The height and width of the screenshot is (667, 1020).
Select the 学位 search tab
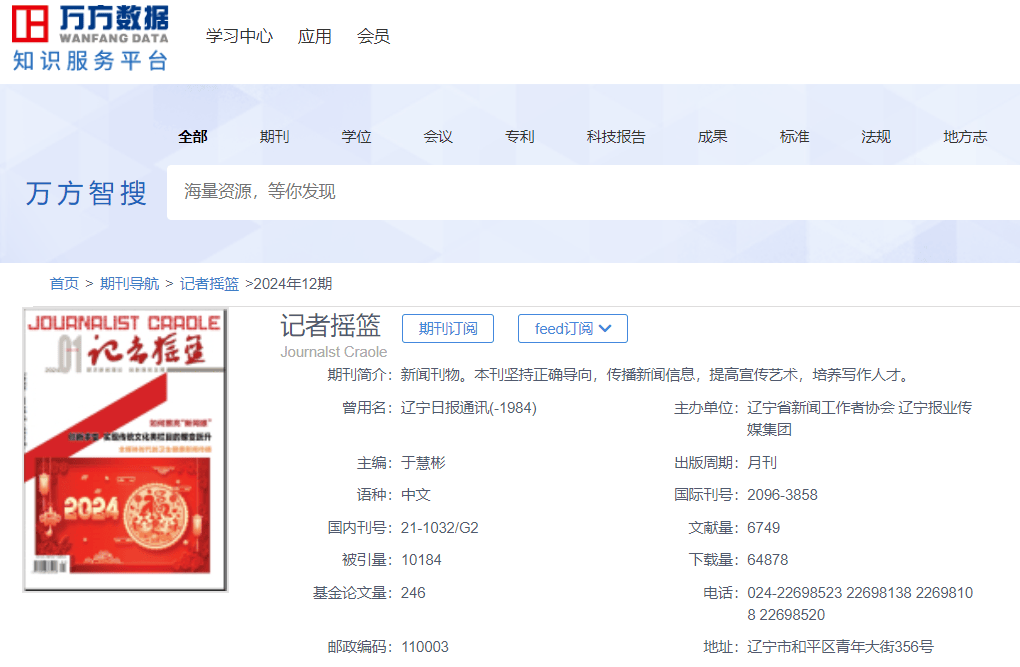(x=356, y=137)
